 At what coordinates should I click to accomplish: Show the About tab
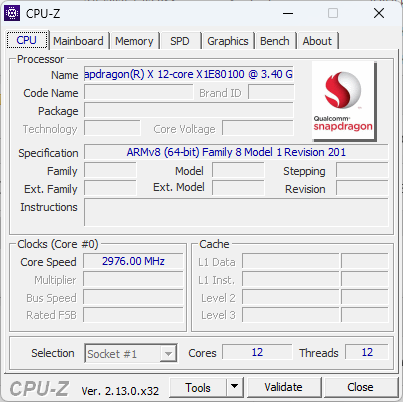coord(317,41)
